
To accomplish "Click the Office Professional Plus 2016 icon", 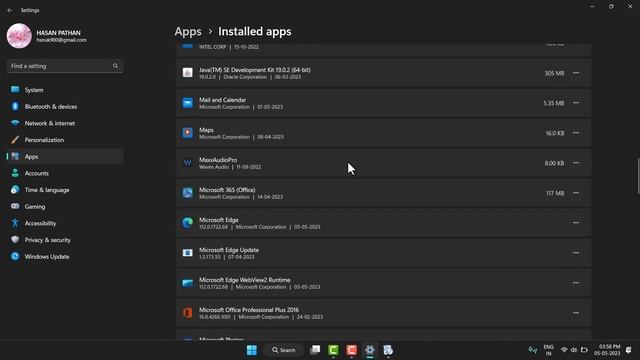I will pyautogui.click(x=187, y=313).
